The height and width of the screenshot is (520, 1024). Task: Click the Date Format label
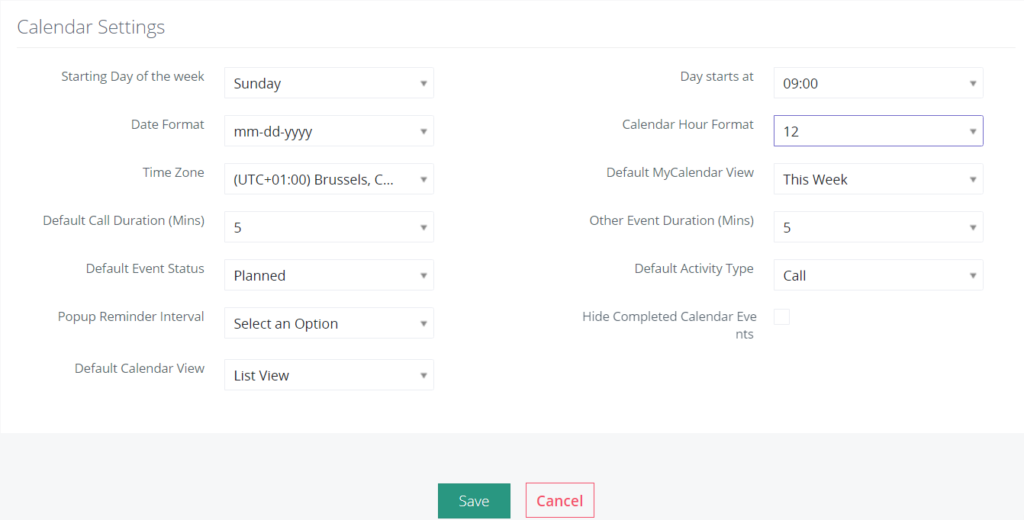167,124
